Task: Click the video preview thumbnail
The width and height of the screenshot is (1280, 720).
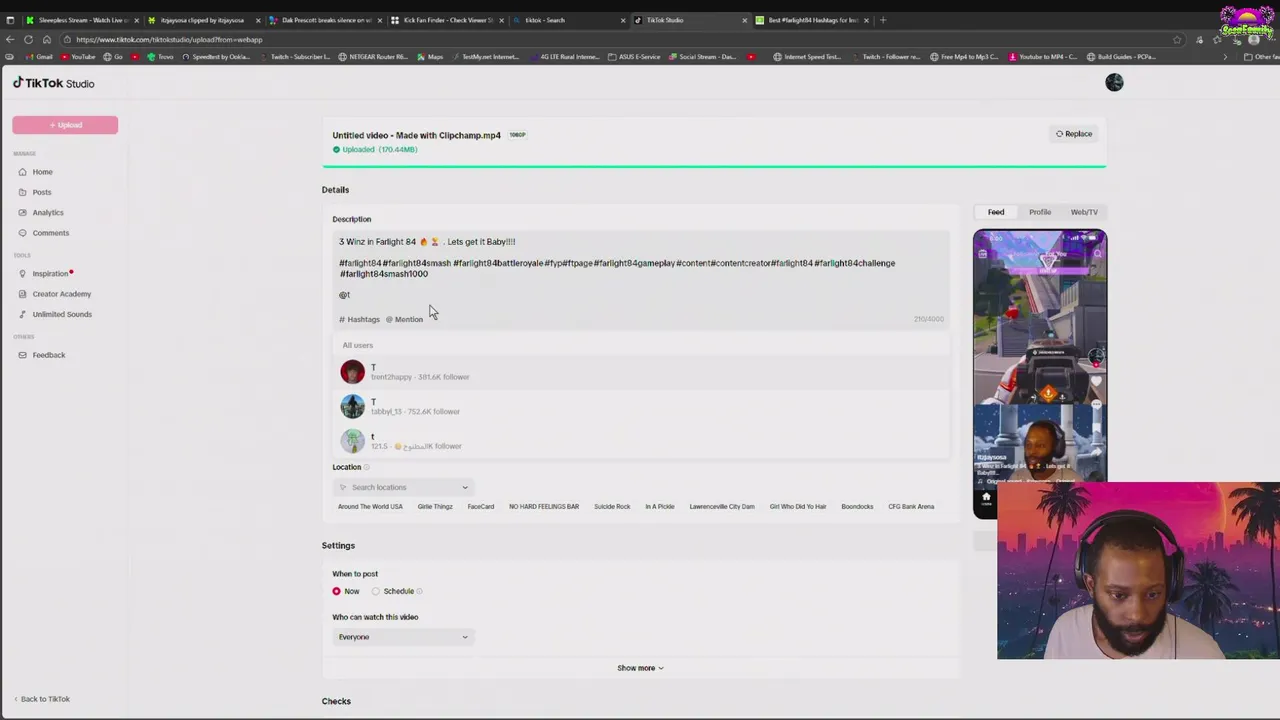Action: (1040, 374)
